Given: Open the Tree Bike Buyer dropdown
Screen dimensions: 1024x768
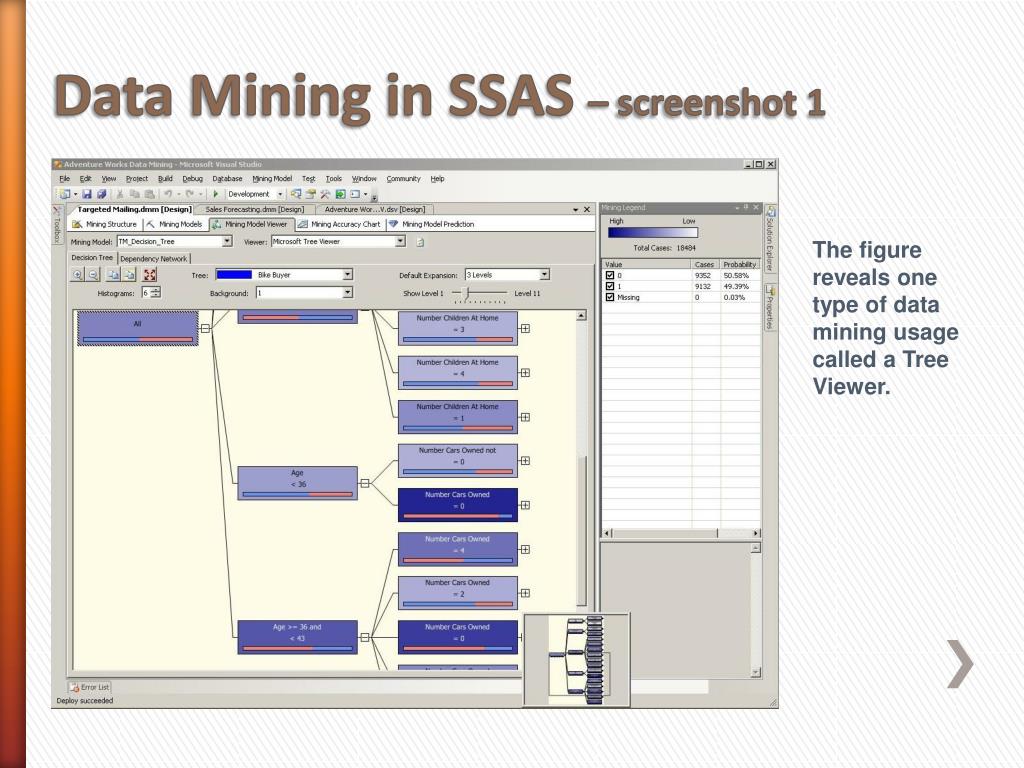Looking at the screenshot, I should [347, 275].
